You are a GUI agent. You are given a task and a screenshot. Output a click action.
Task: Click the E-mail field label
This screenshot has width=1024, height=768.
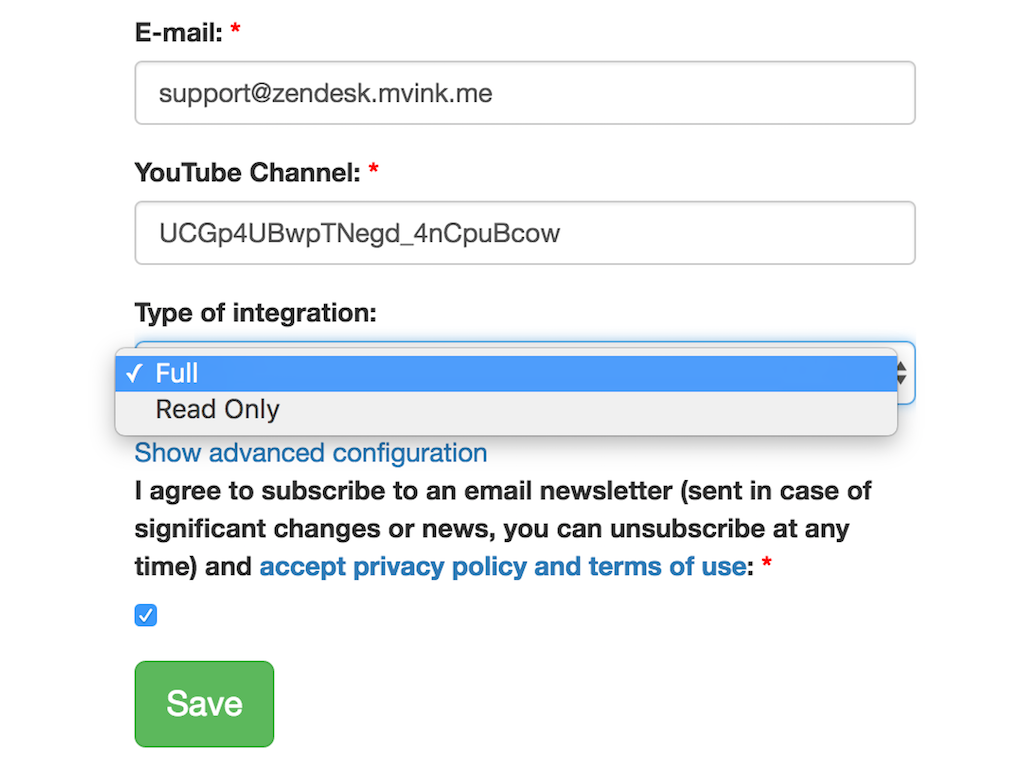178,32
